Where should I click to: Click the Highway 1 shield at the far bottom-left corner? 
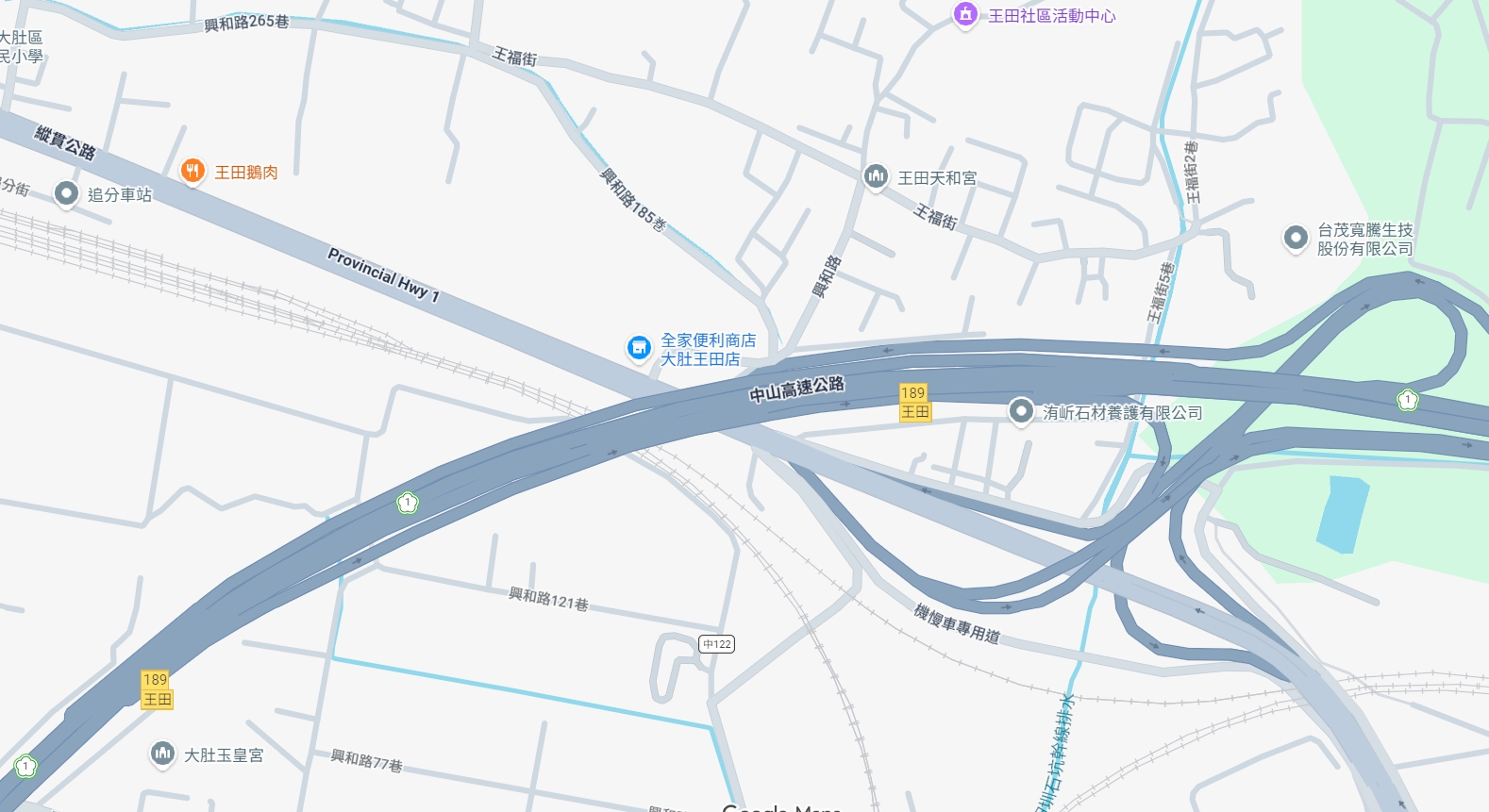[25, 766]
